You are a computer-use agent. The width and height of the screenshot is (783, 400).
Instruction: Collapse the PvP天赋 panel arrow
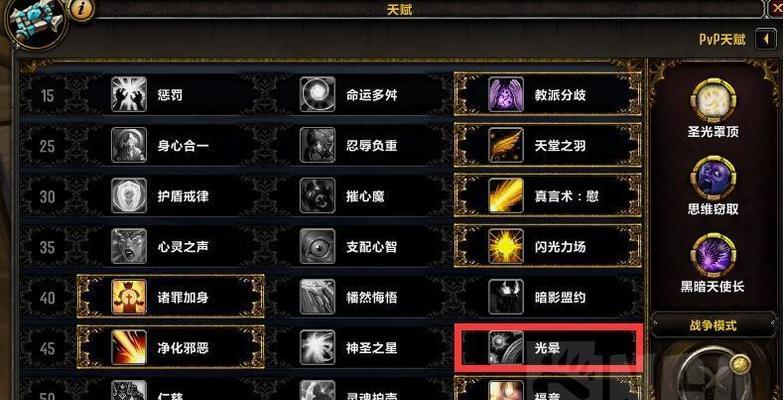pos(766,39)
